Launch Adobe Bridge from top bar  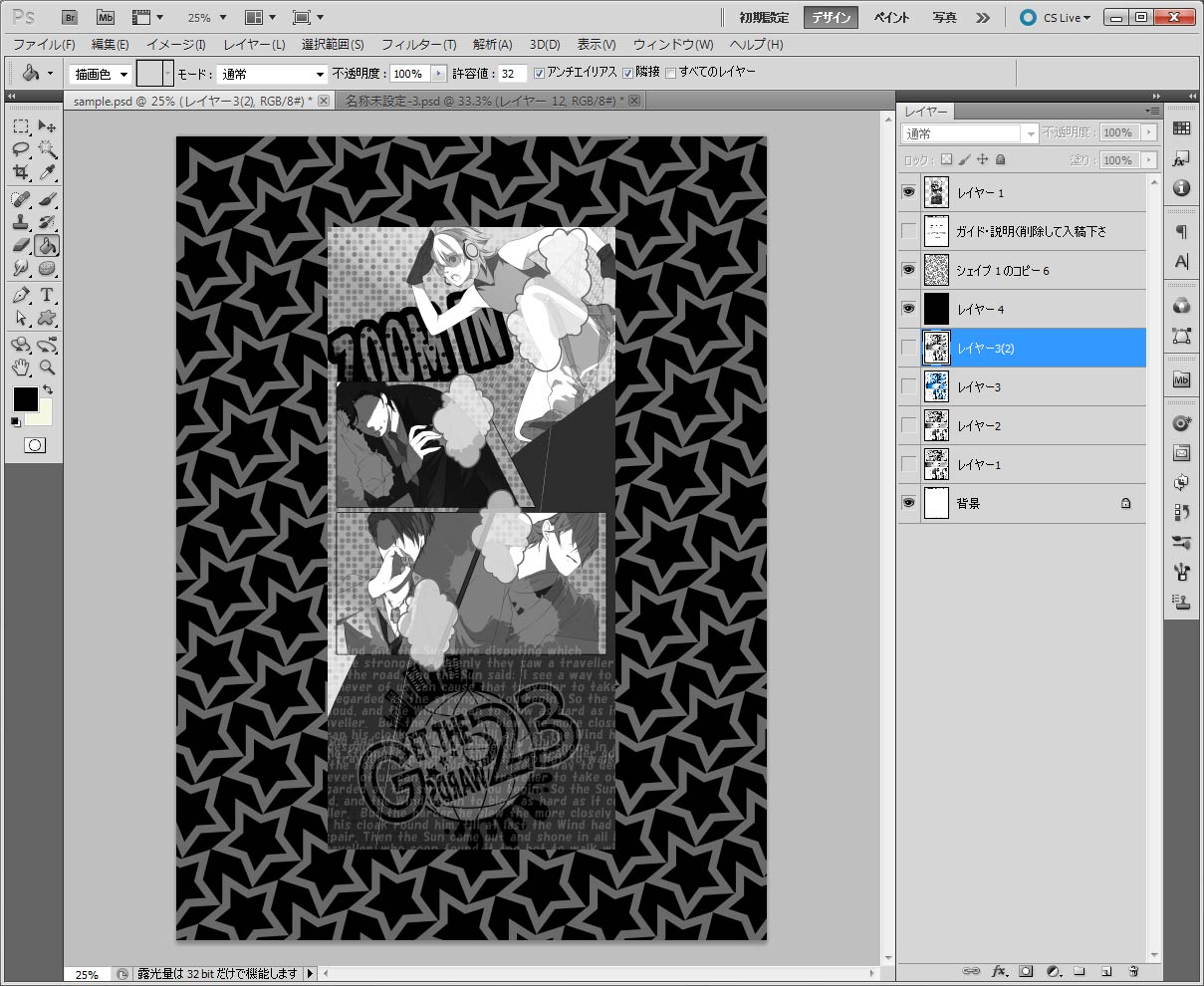pos(69,17)
